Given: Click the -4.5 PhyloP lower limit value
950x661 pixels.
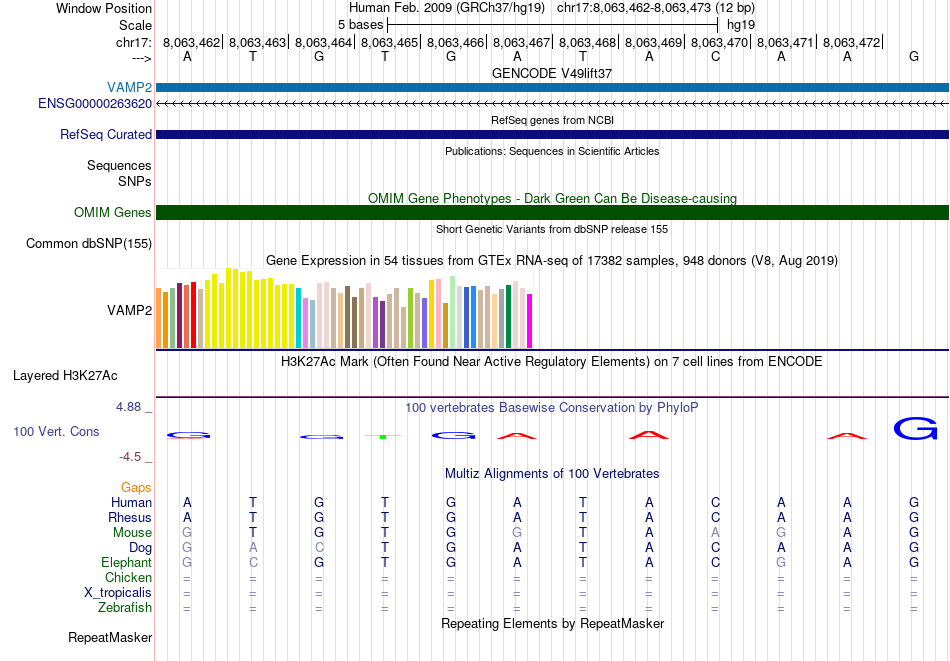Looking at the screenshot, I should (130, 457).
